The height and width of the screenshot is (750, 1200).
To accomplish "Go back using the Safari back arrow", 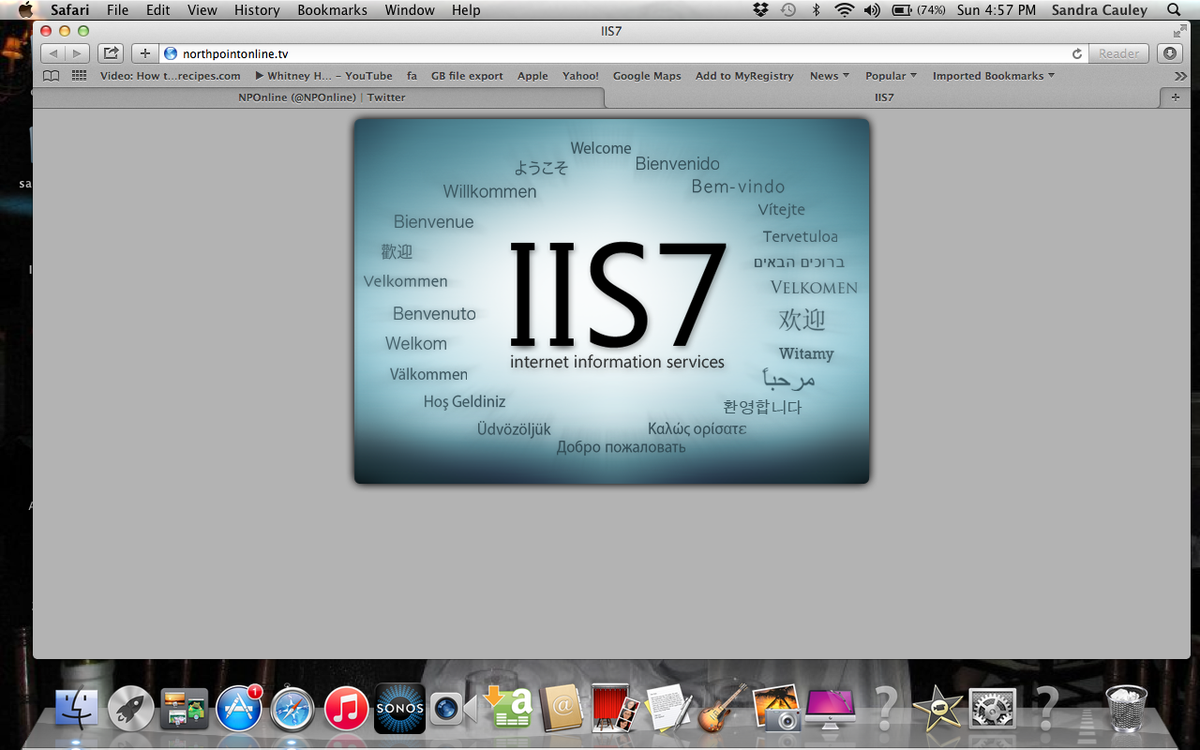I will pyautogui.click(x=53, y=53).
